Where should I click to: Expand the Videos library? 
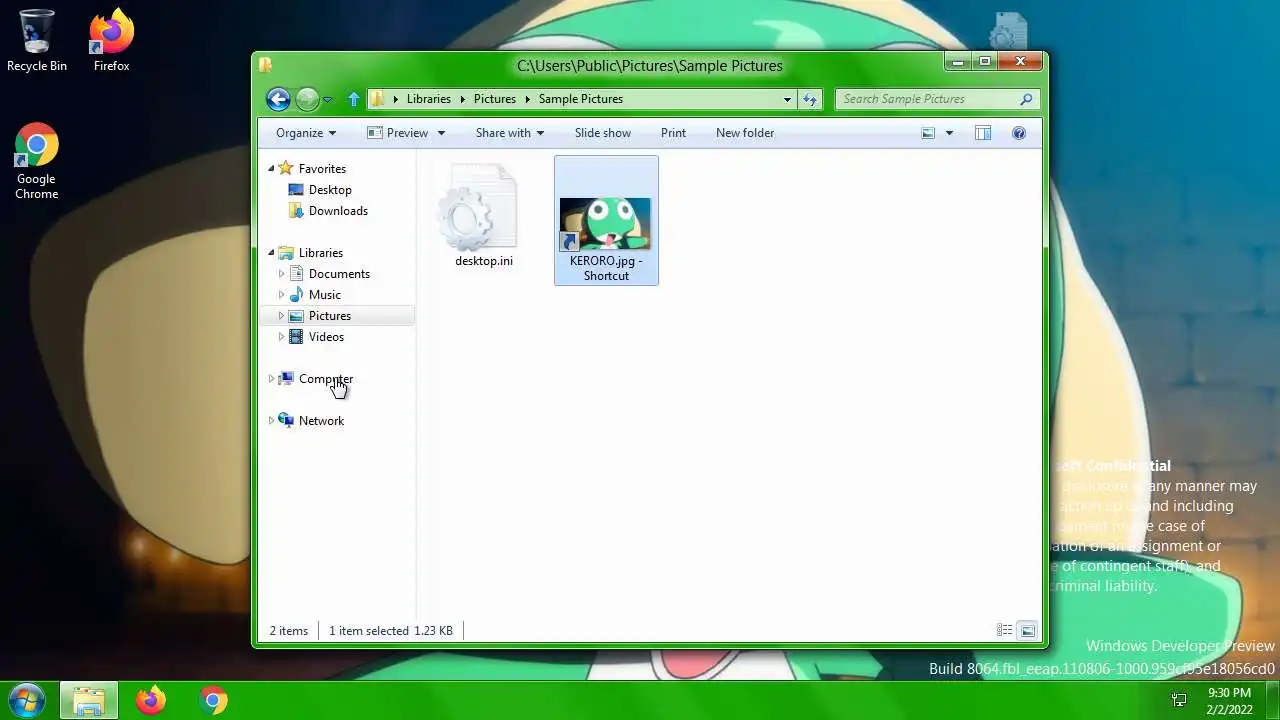point(281,337)
